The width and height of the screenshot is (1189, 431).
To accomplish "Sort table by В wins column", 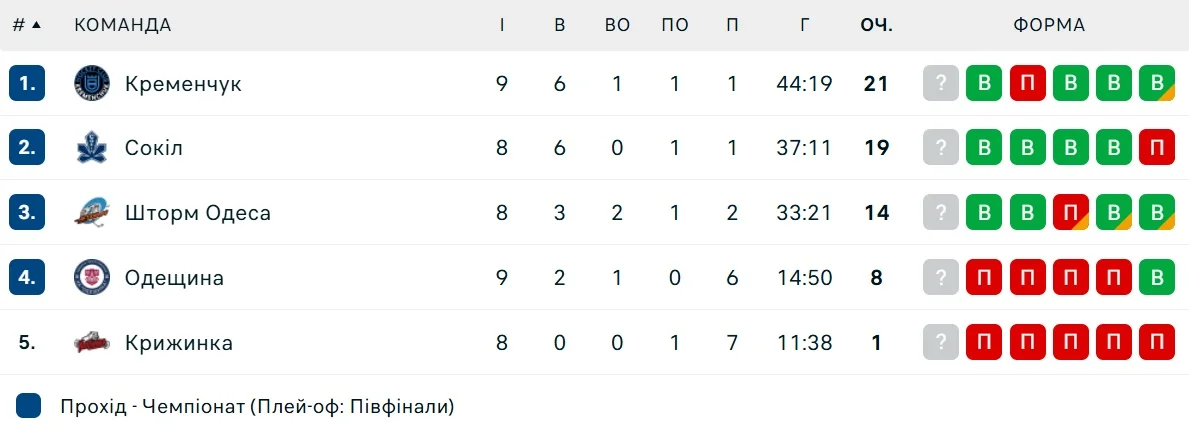I will [x=560, y=25].
